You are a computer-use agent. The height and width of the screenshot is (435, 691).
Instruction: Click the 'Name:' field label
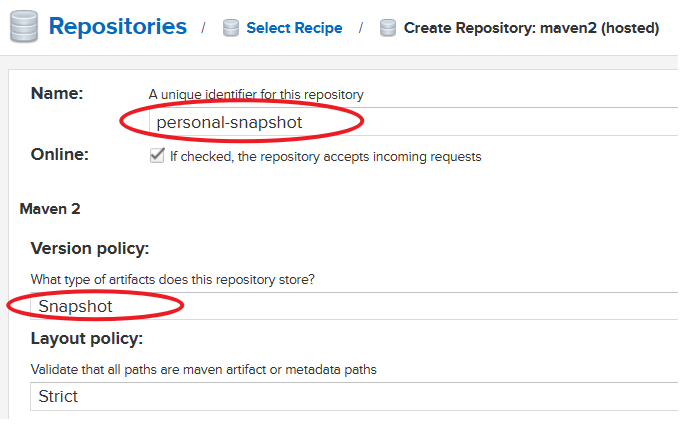point(57,93)
